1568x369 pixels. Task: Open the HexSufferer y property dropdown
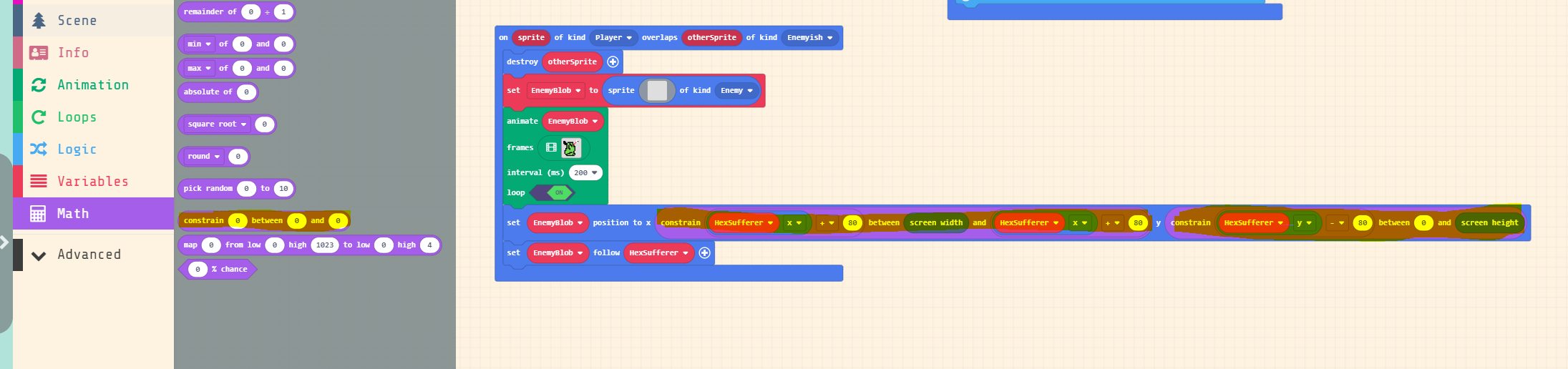click(1304, 222)
